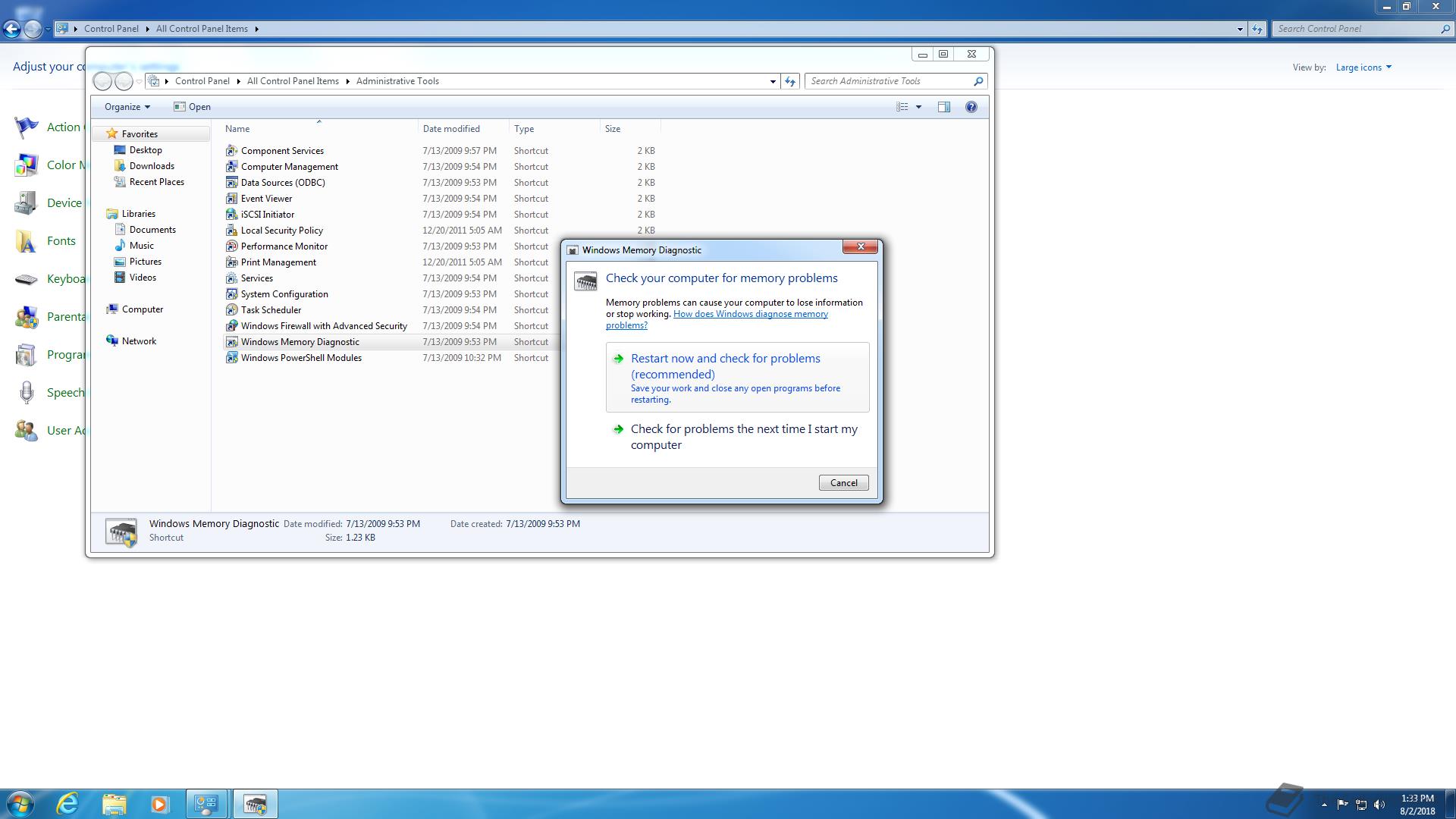Click the volume speaker tray icon

click(1379, 805)
